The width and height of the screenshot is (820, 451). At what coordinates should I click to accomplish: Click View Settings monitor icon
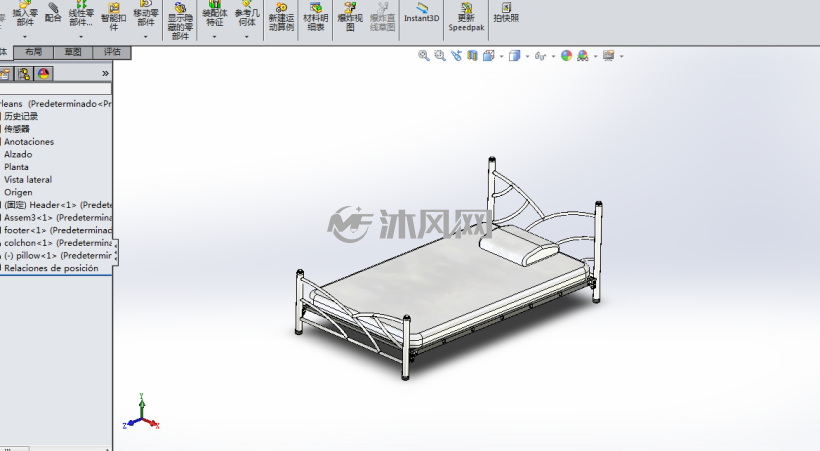608,55
